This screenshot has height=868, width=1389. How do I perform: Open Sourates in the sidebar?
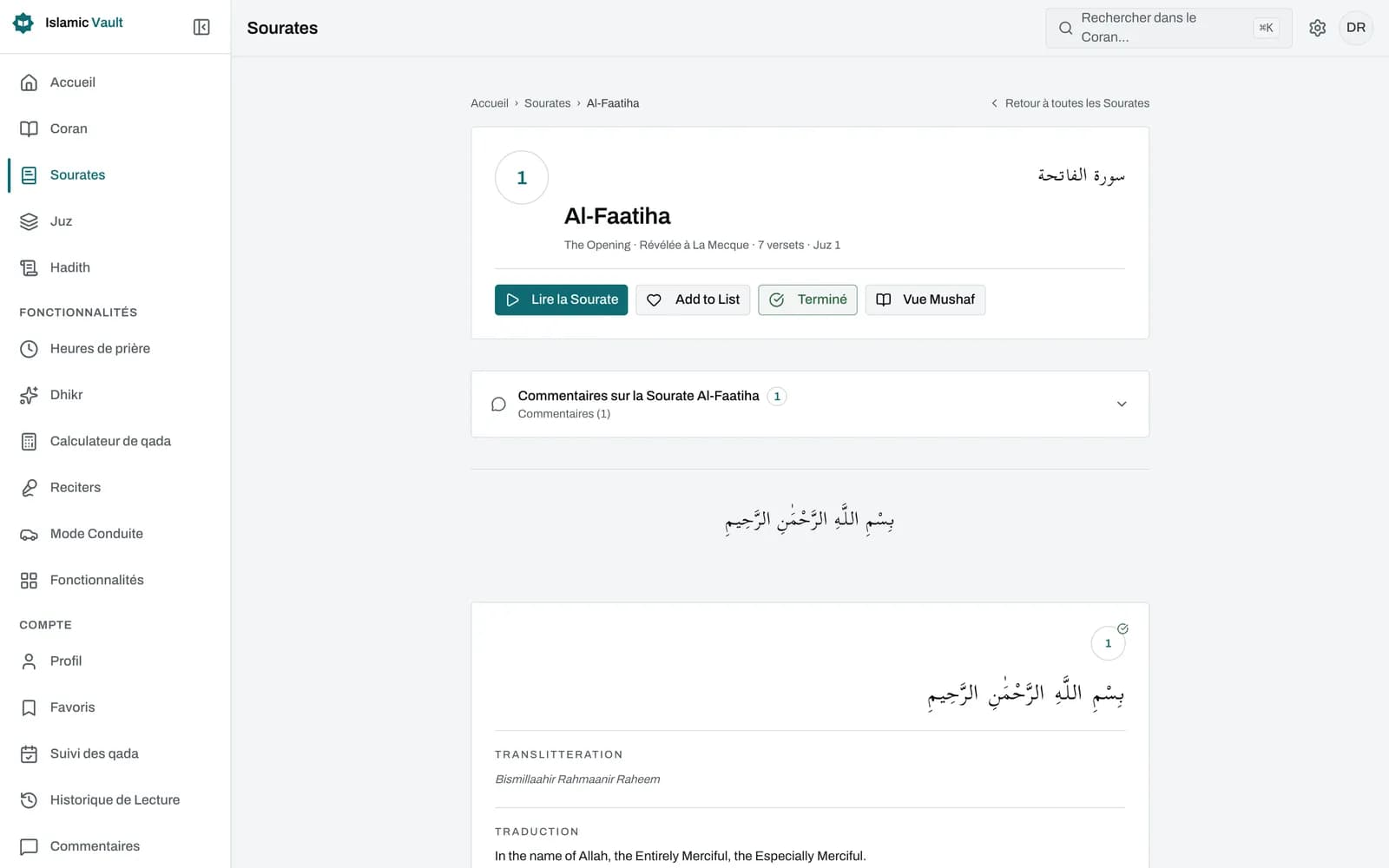(x=115, y=174)
